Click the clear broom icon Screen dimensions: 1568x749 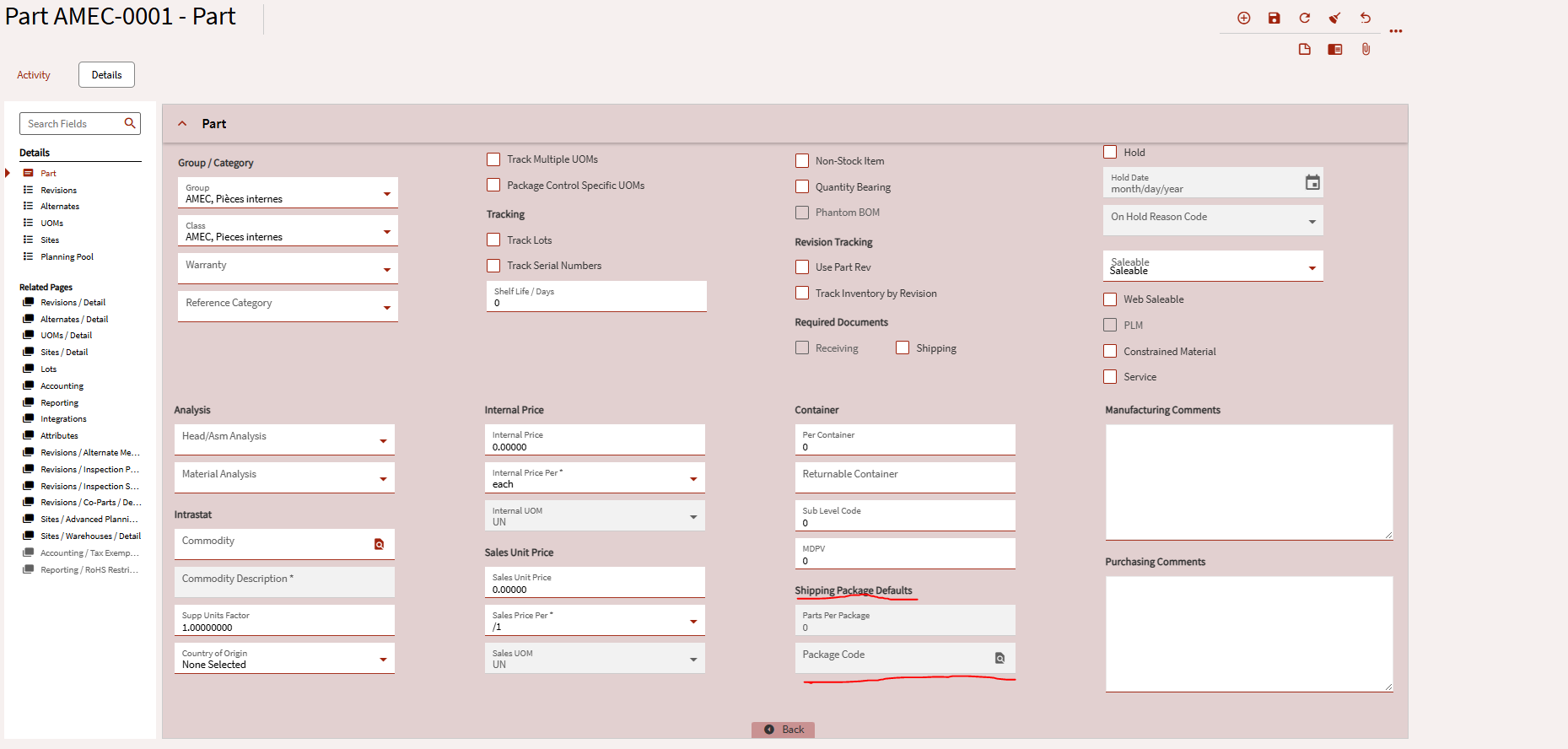(x=1334, y=18)
